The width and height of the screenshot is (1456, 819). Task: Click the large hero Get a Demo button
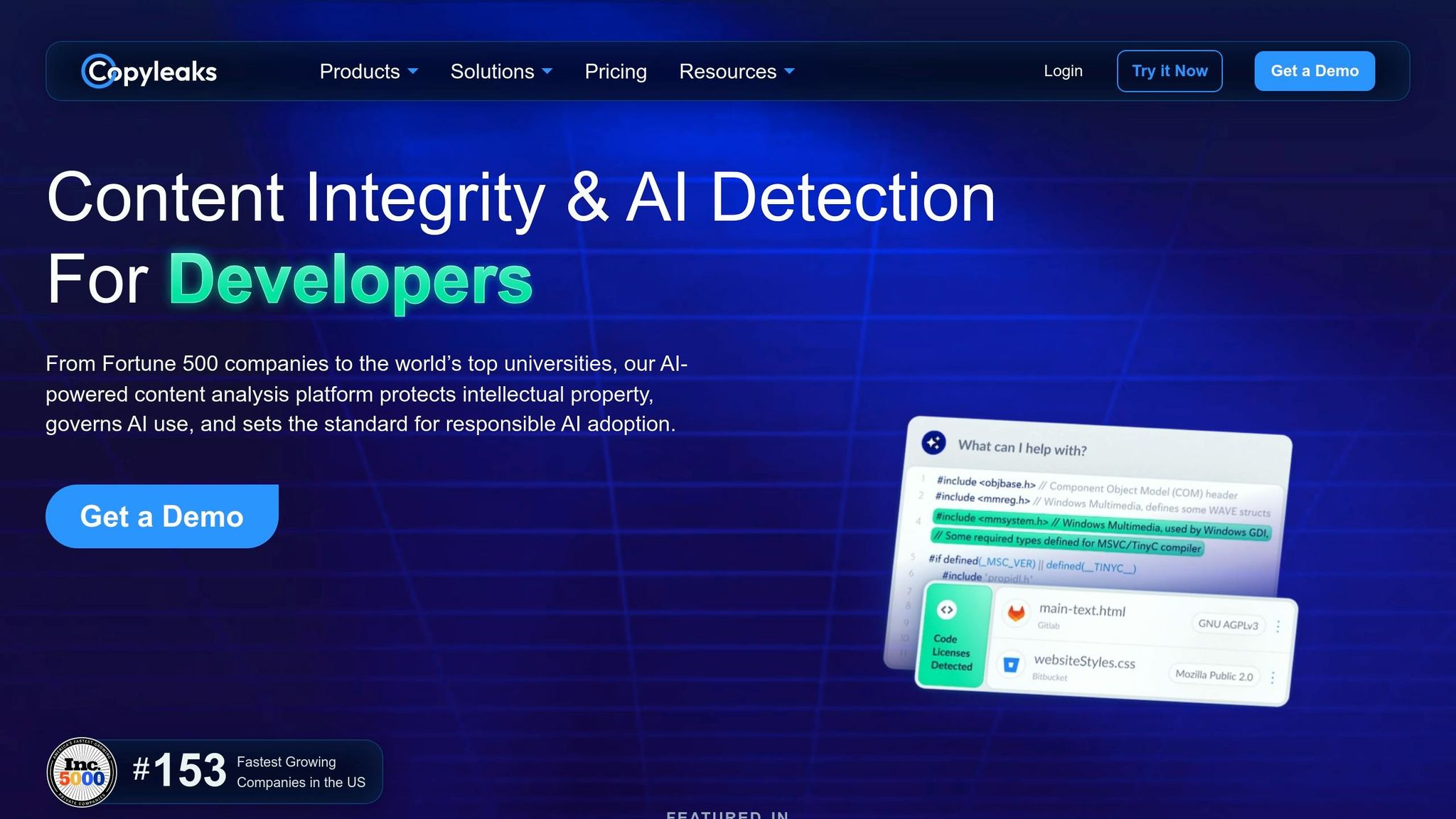click(162, 516)
